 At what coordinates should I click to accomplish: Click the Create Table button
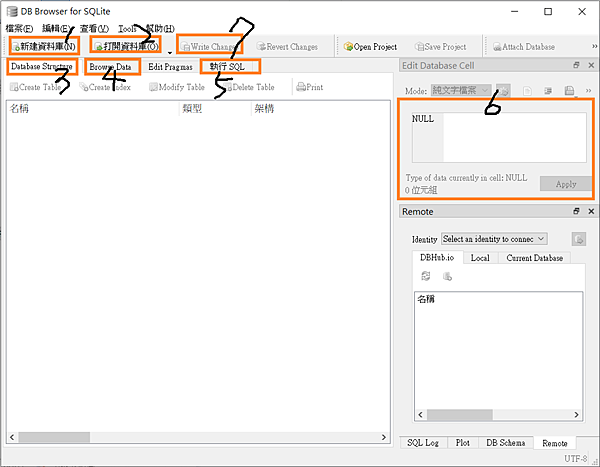point(36,87)
